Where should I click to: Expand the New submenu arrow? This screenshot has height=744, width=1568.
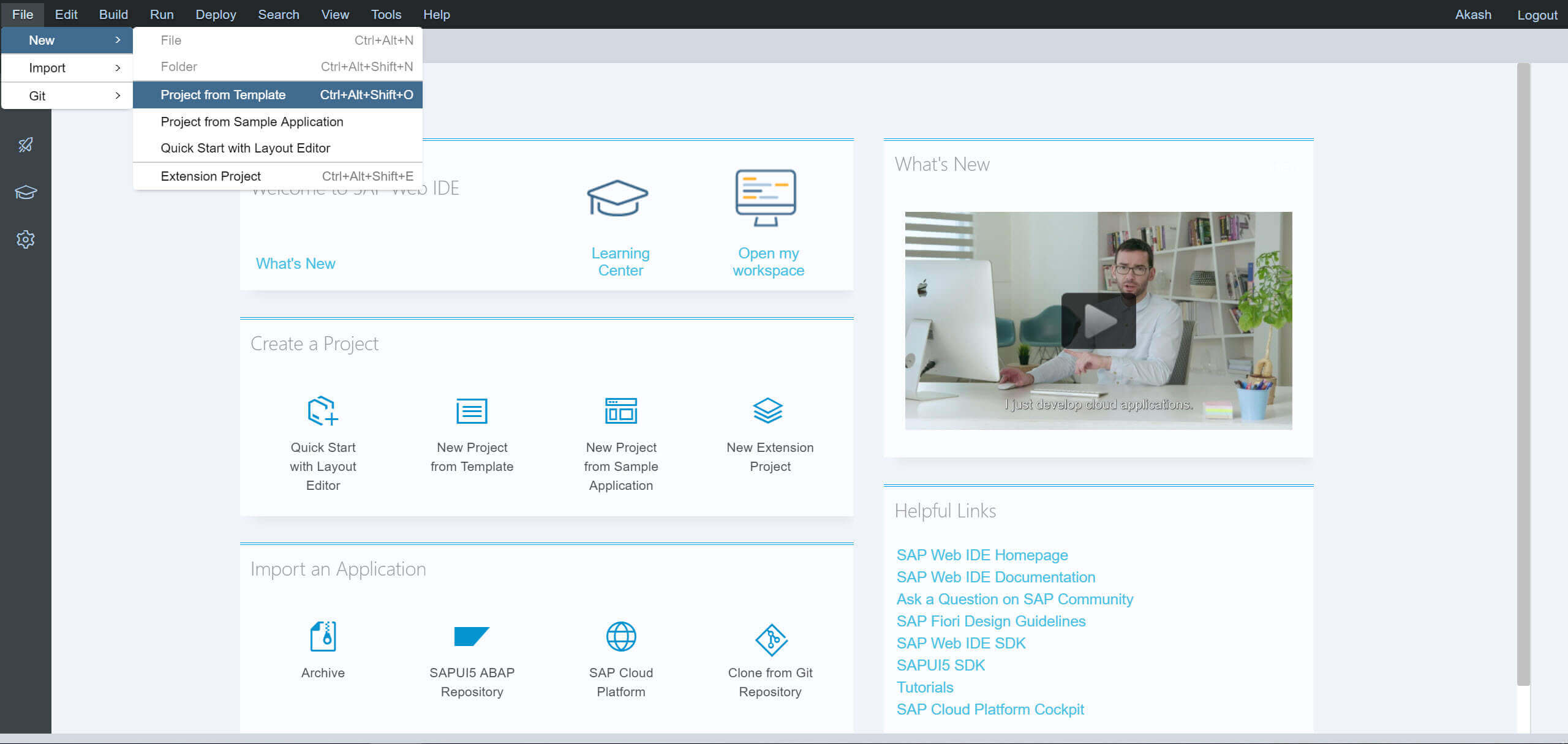pyautogui.click(x=118, y=40)
